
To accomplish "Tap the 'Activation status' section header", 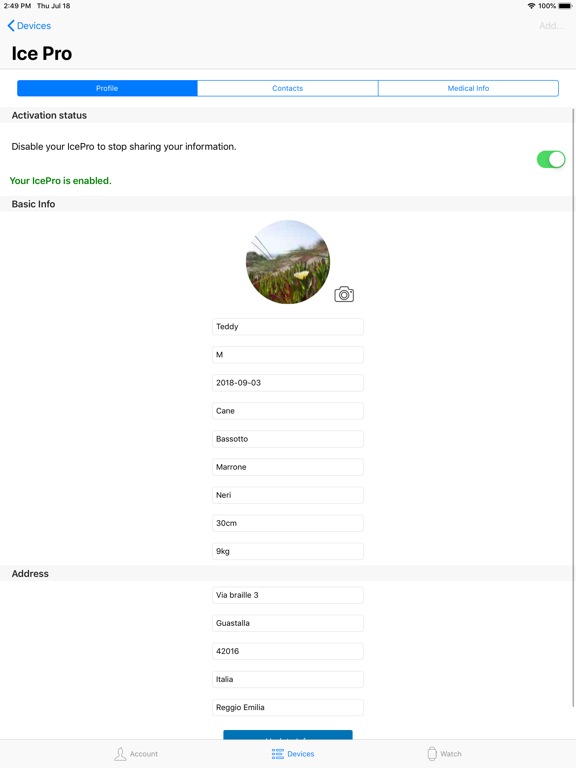I will pos(49,116).
